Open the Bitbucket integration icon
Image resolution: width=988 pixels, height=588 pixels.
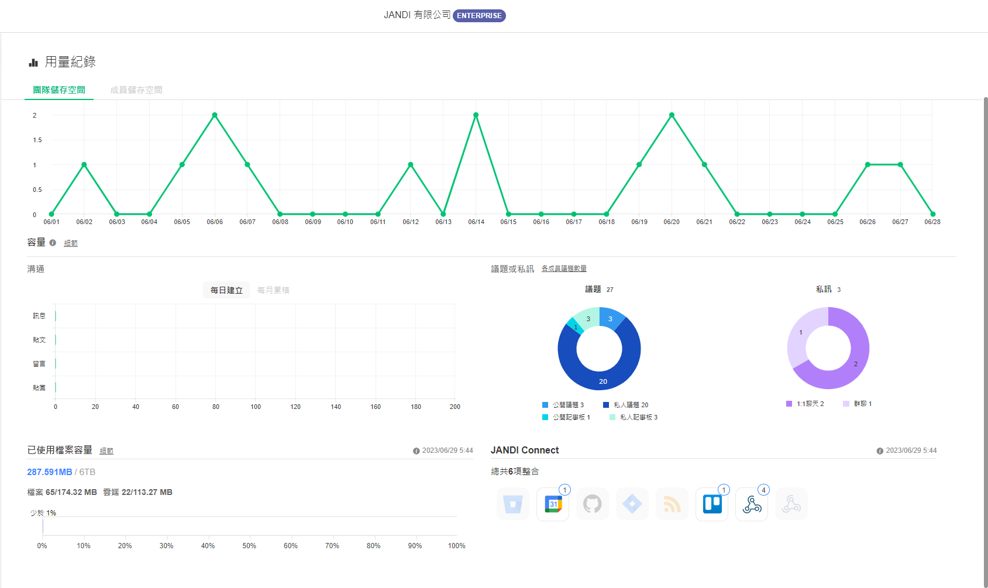click(513, 505)
